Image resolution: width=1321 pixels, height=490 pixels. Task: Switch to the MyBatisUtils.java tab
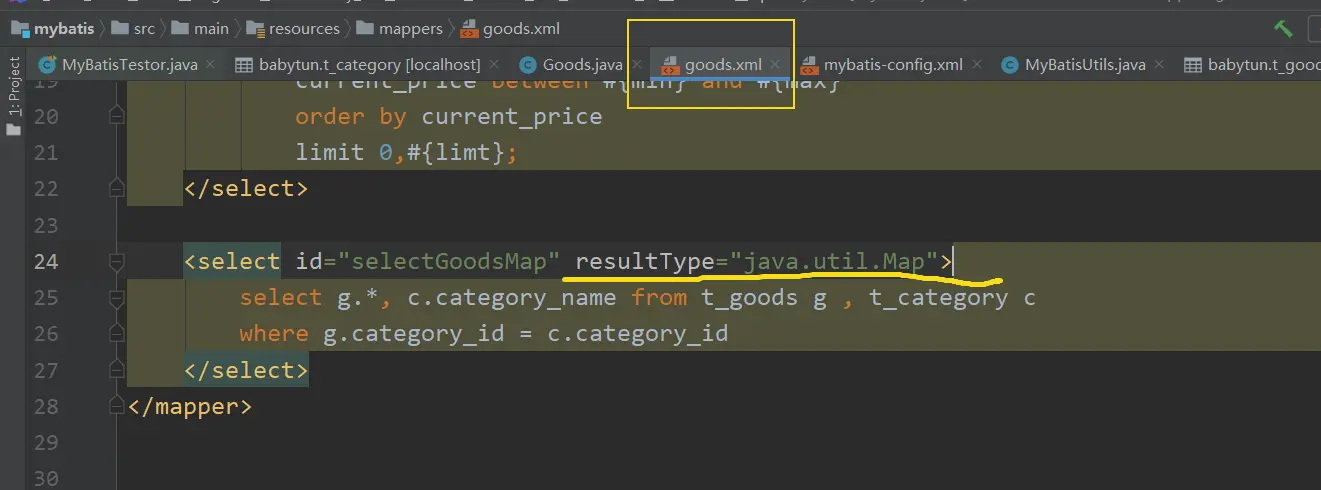tap(1084, 66)
